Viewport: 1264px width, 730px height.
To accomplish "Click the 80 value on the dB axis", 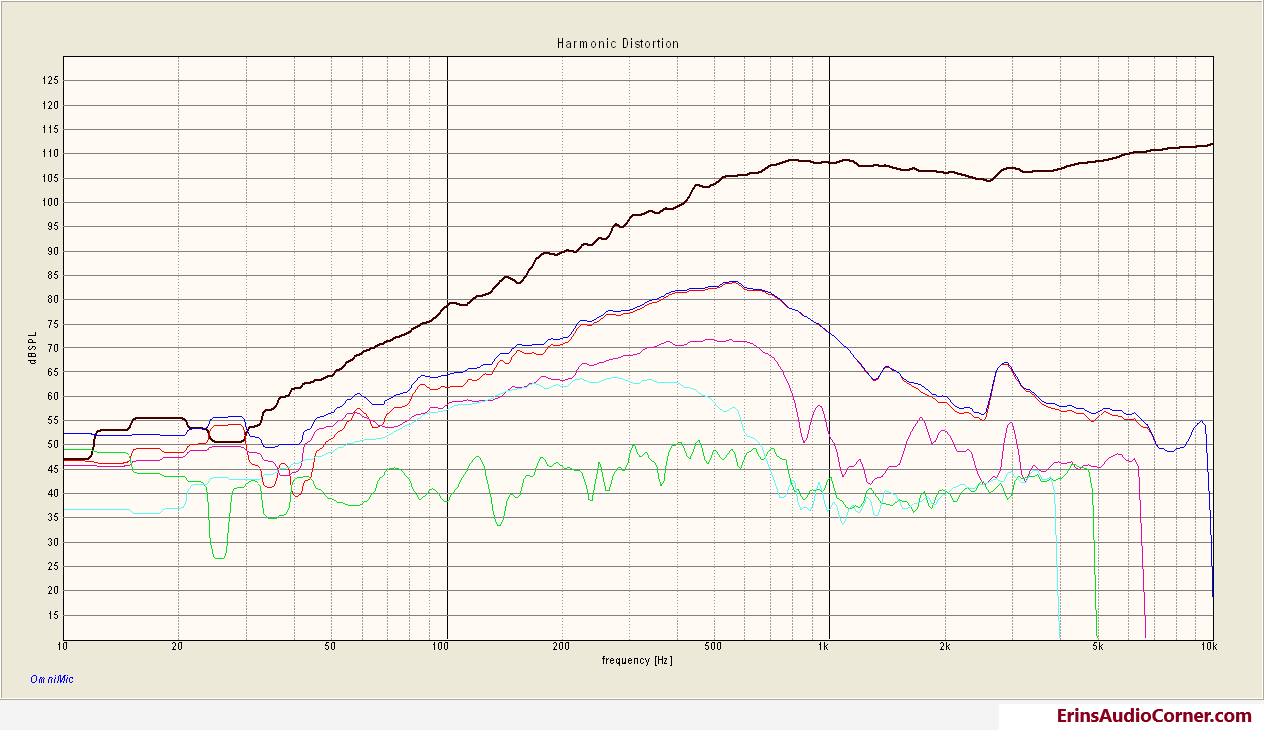I will [54, 299].
